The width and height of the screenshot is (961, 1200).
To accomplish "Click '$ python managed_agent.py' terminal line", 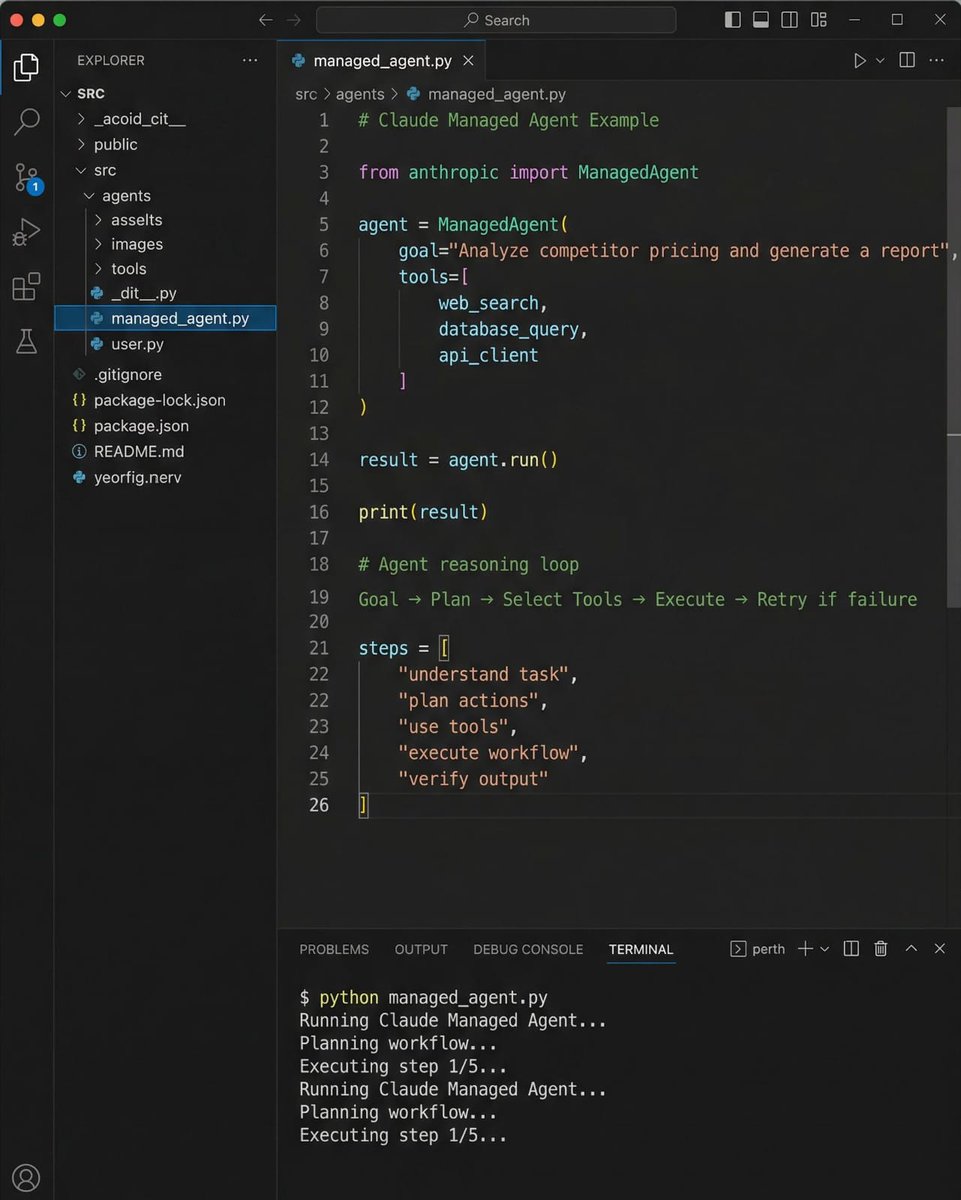I will click(x=423, y=998).
